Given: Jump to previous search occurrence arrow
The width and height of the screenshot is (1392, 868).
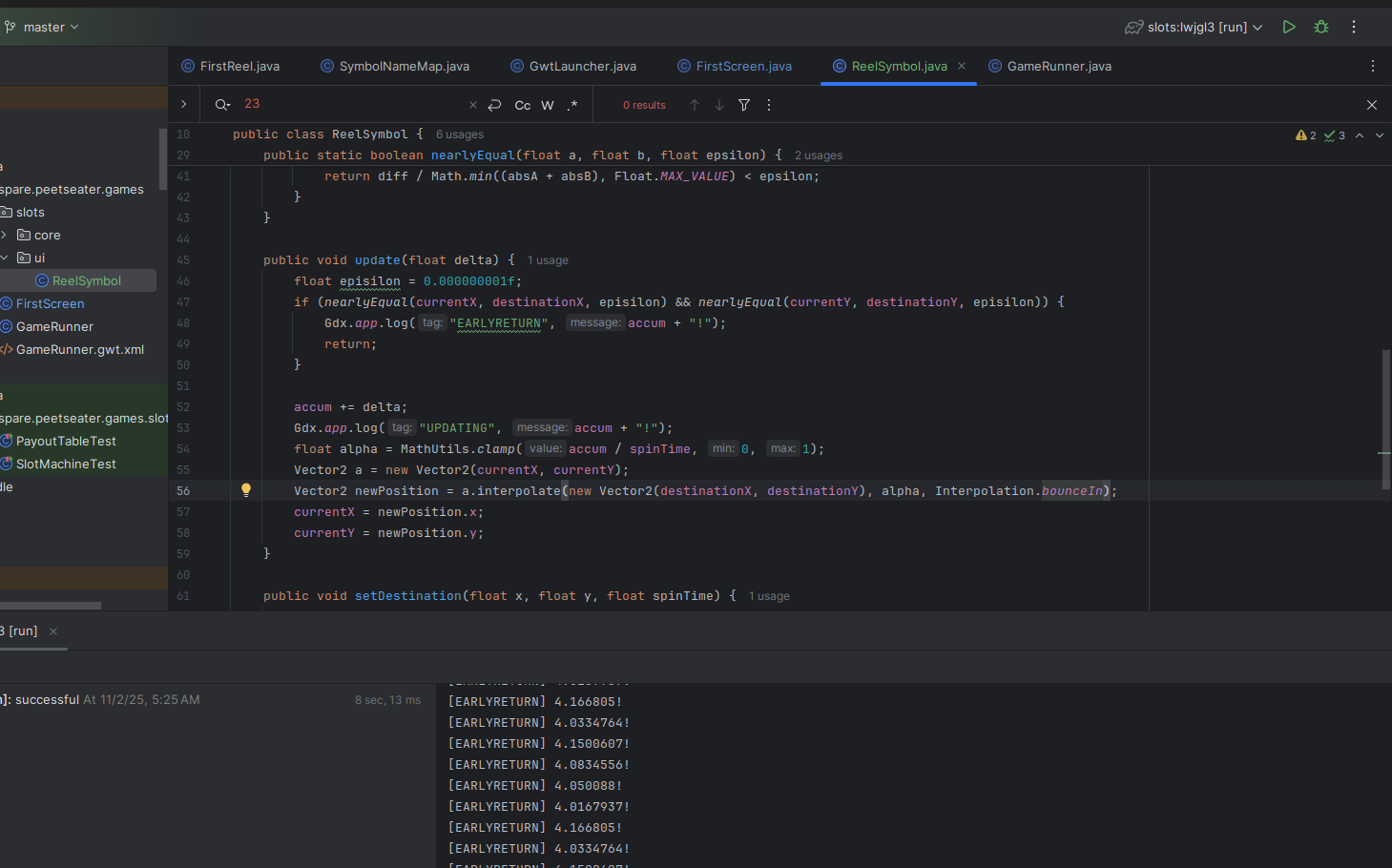Looking at the screenshot, I should [695, 105].
